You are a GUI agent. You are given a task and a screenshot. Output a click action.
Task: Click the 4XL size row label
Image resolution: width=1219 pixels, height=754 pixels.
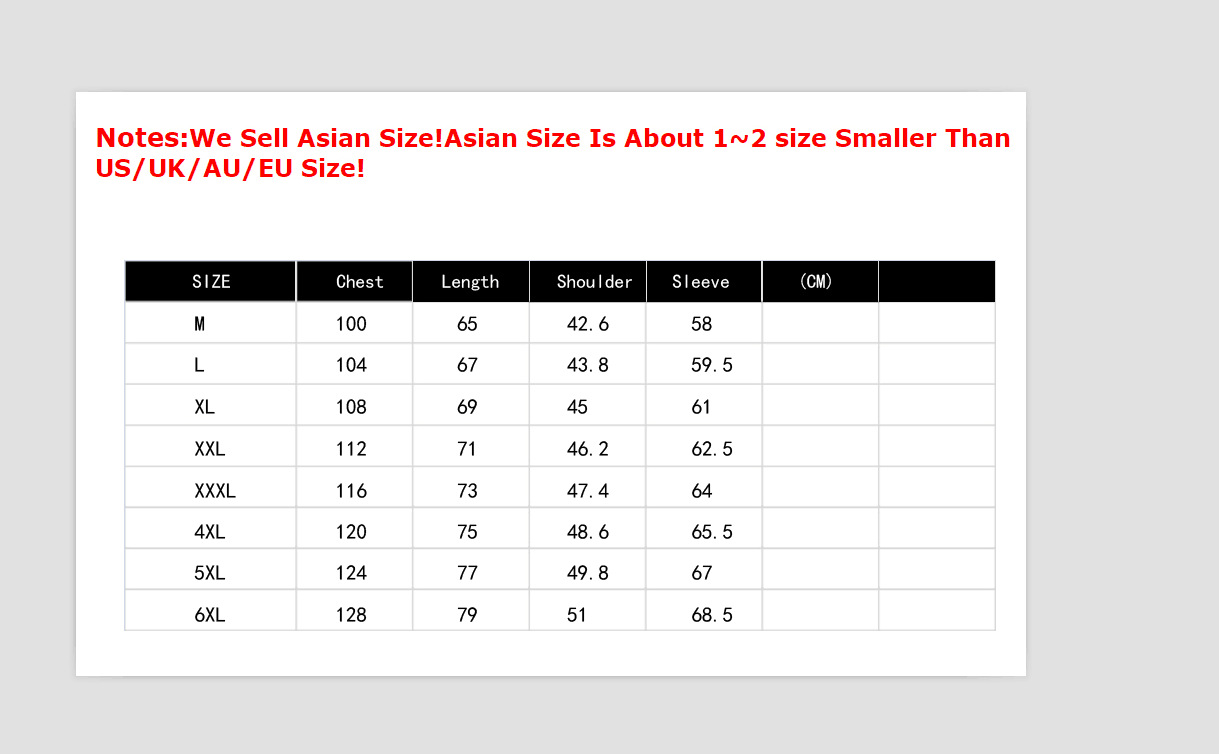[x=210, y=532]
